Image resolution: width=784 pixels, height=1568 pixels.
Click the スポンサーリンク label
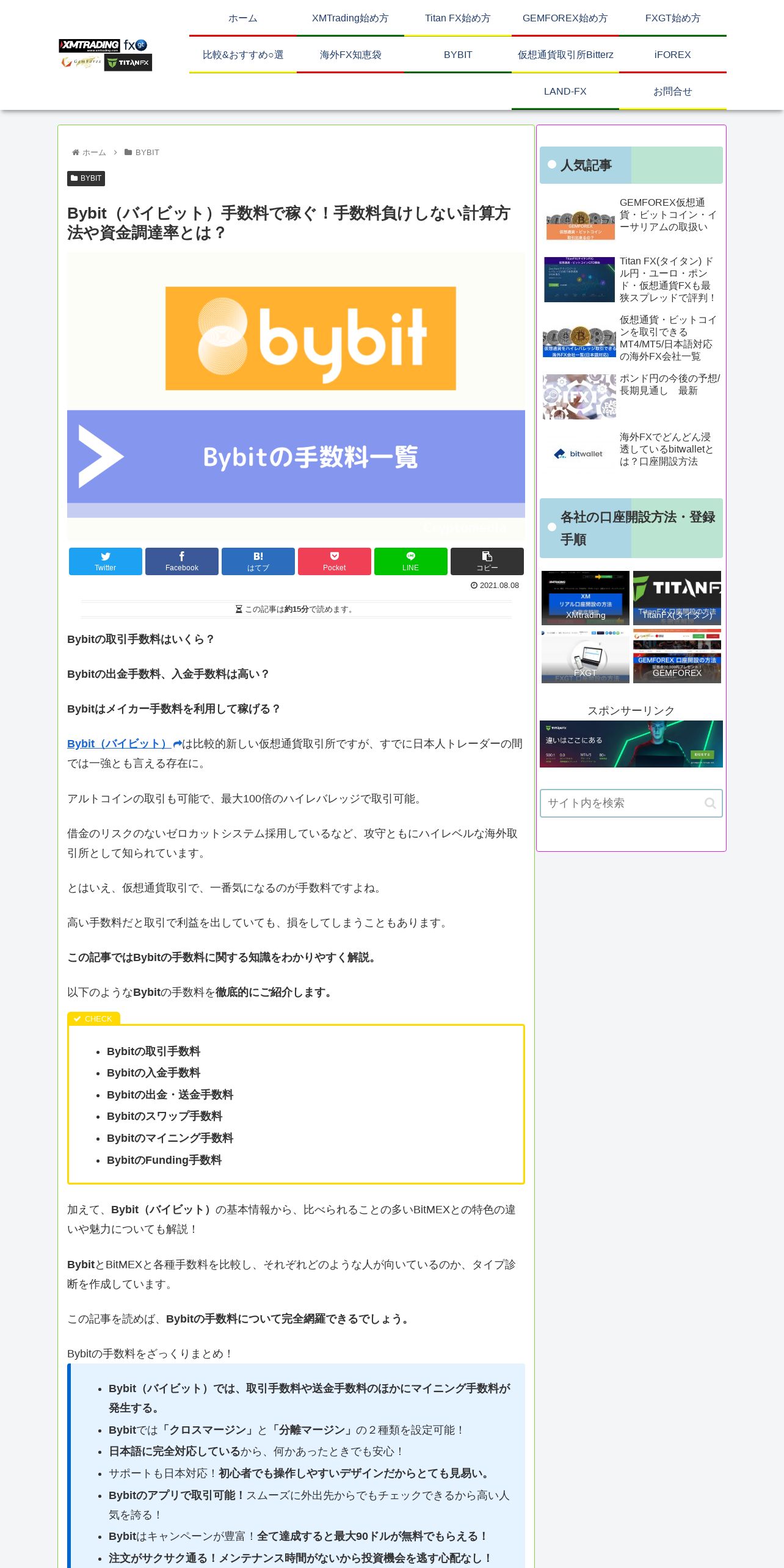coord(631,711)
